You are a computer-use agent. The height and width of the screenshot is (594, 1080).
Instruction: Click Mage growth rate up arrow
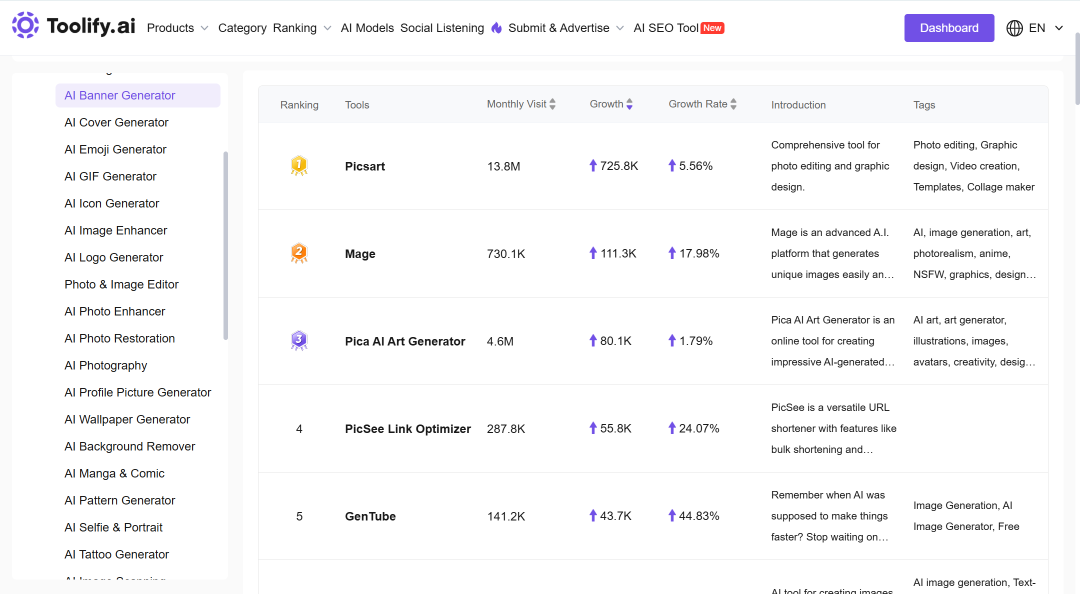click(672, 253)
